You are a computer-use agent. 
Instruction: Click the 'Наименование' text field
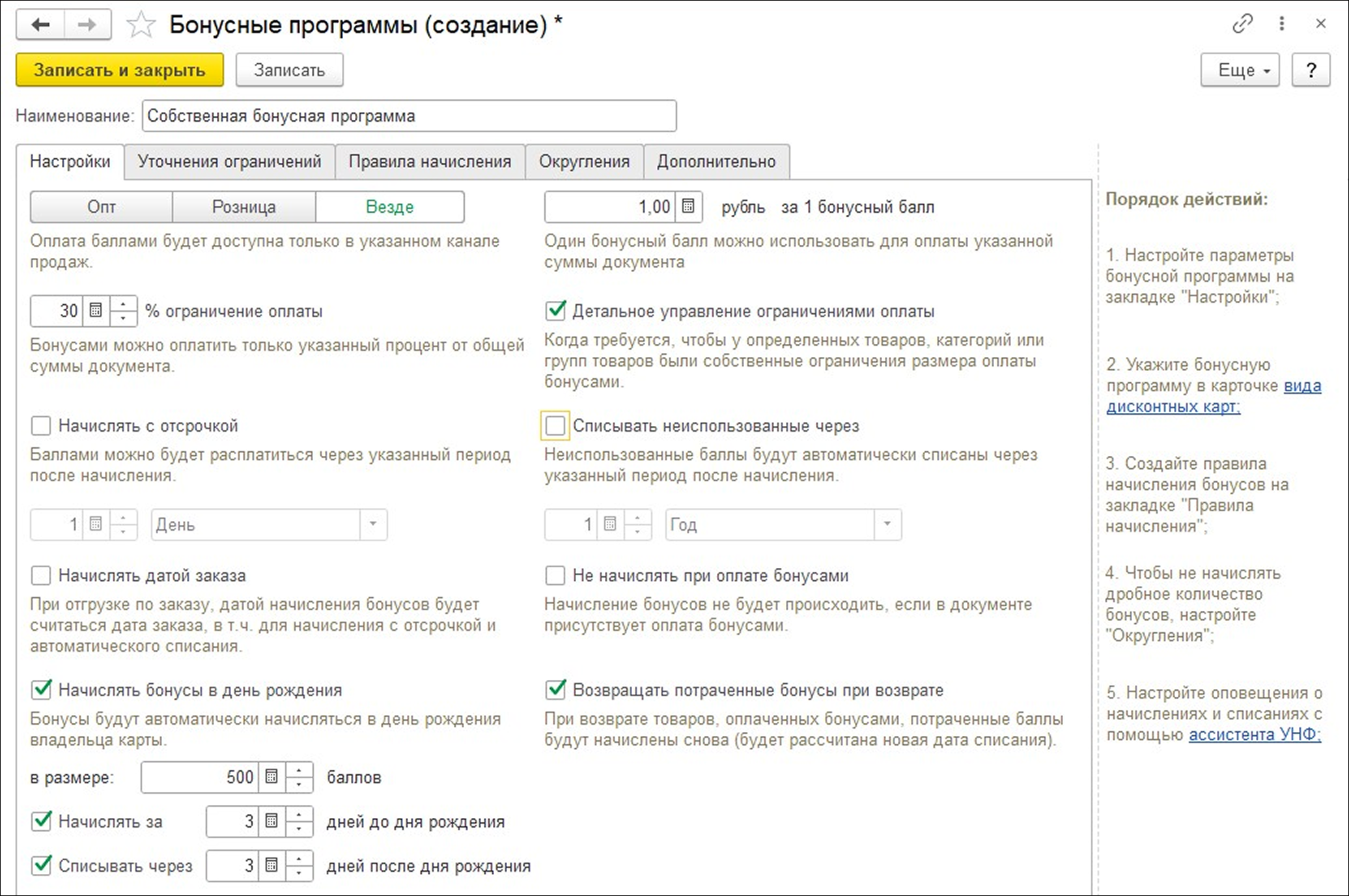point(409,116)
